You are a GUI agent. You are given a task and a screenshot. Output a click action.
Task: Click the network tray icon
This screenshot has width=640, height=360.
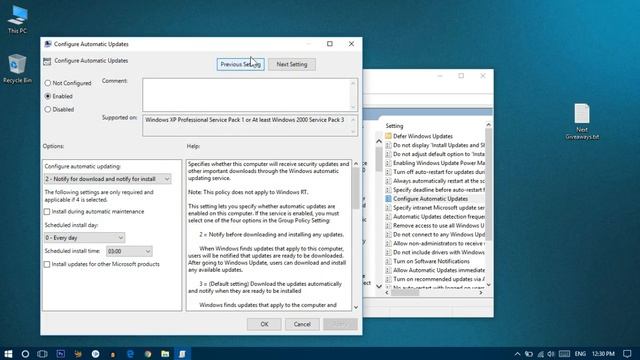tap(540, 354)
